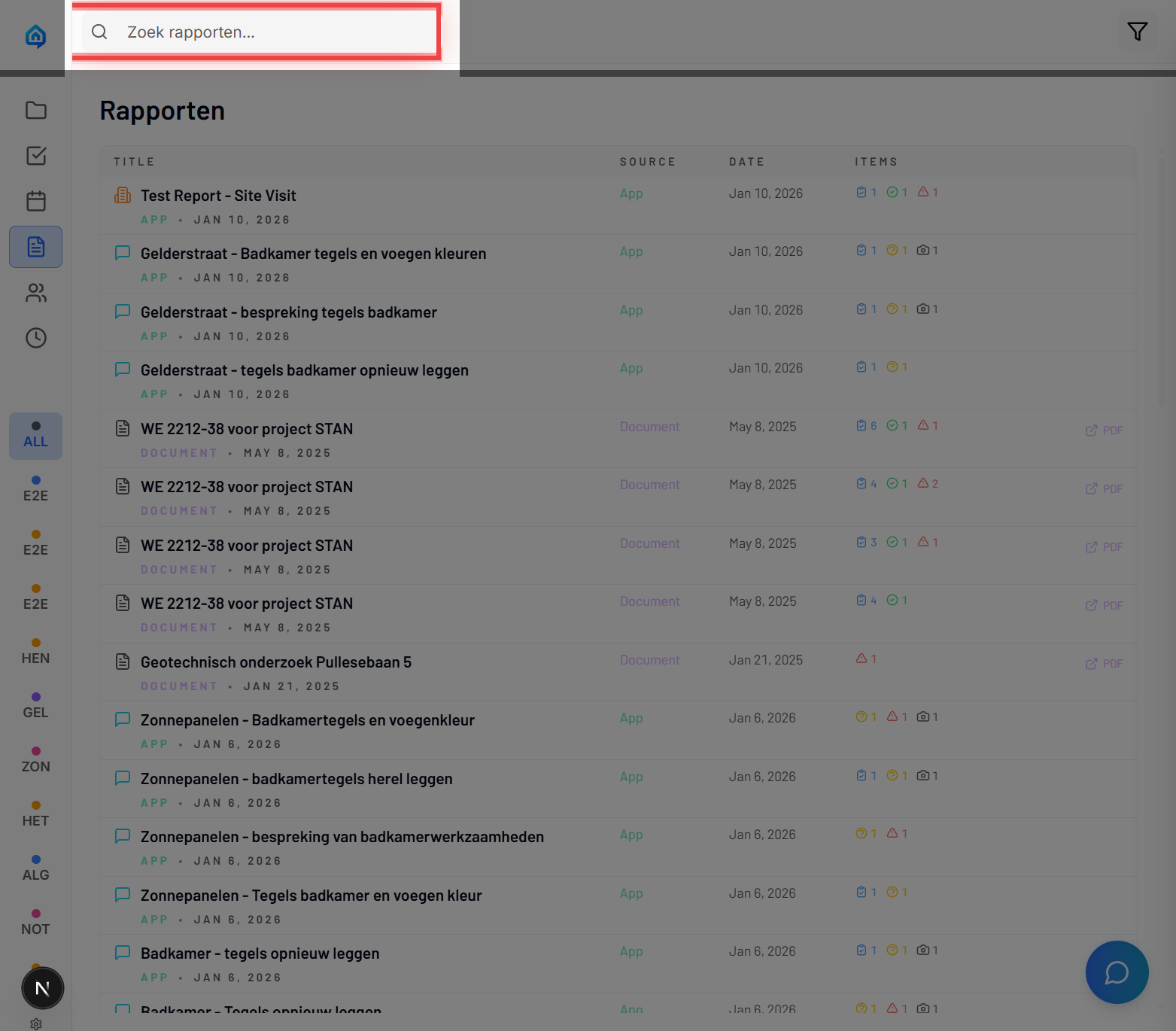
Task: Open the tasks checkbox icon in sidebar
Action: point(35,156)
